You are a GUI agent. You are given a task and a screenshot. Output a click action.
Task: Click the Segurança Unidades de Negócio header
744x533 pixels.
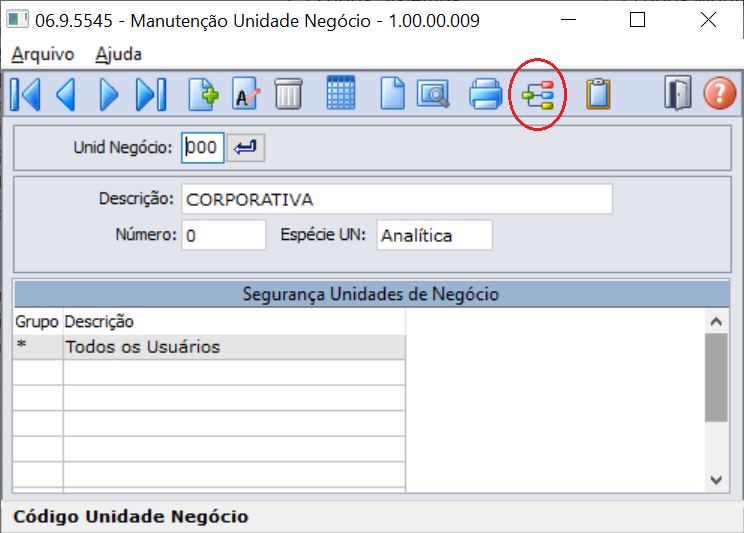coord(372,294)
